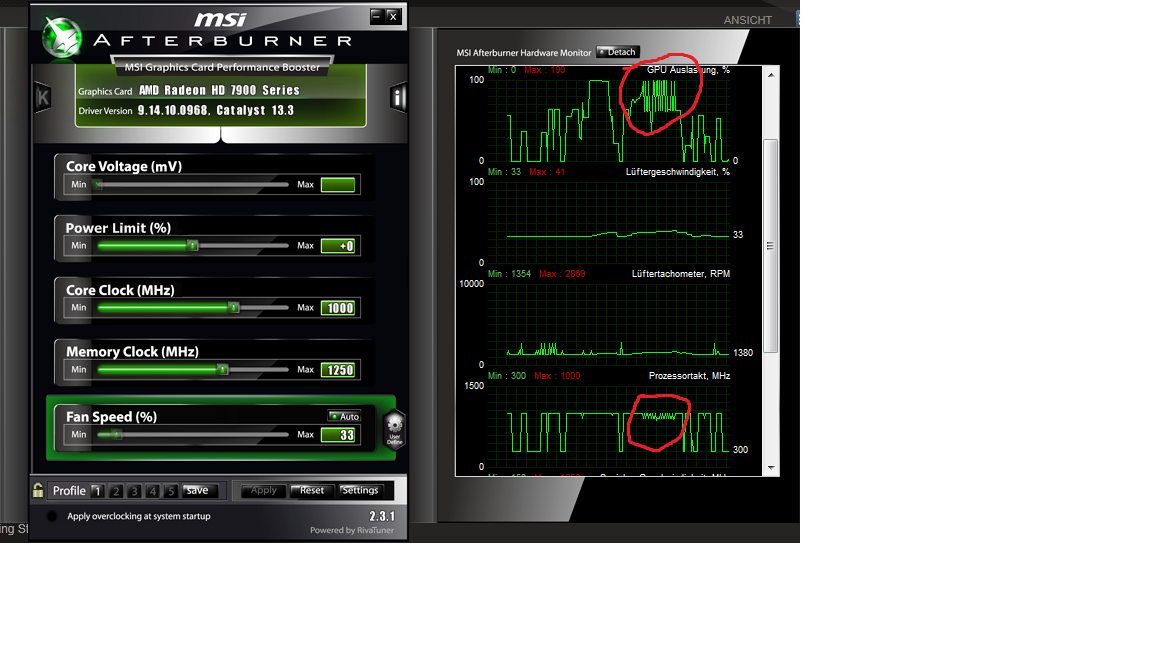
Task: Open the K Kombustor side button
Action: pyautogui.click(x=42, y=97)
